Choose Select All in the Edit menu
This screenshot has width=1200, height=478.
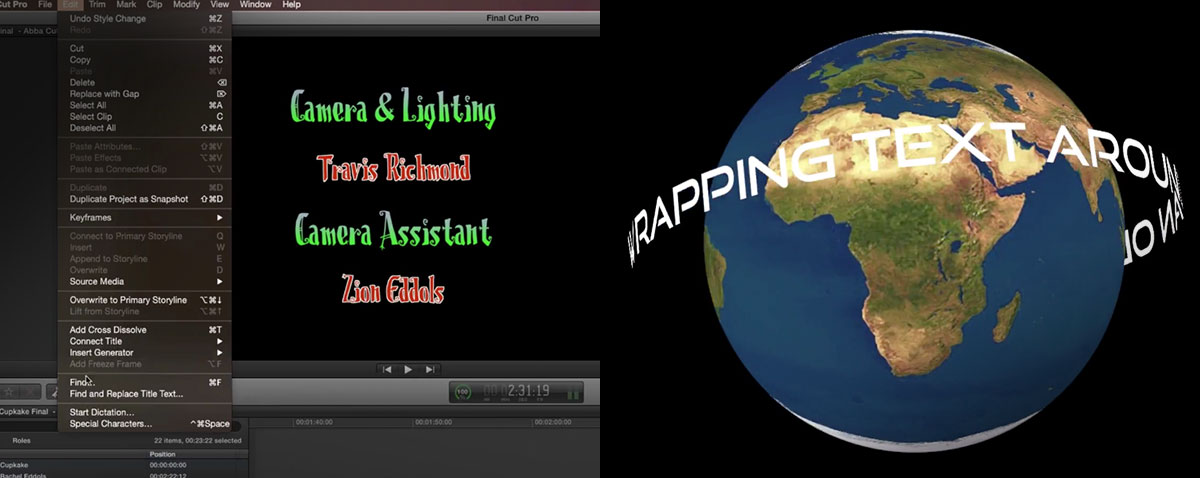[145, 105]
